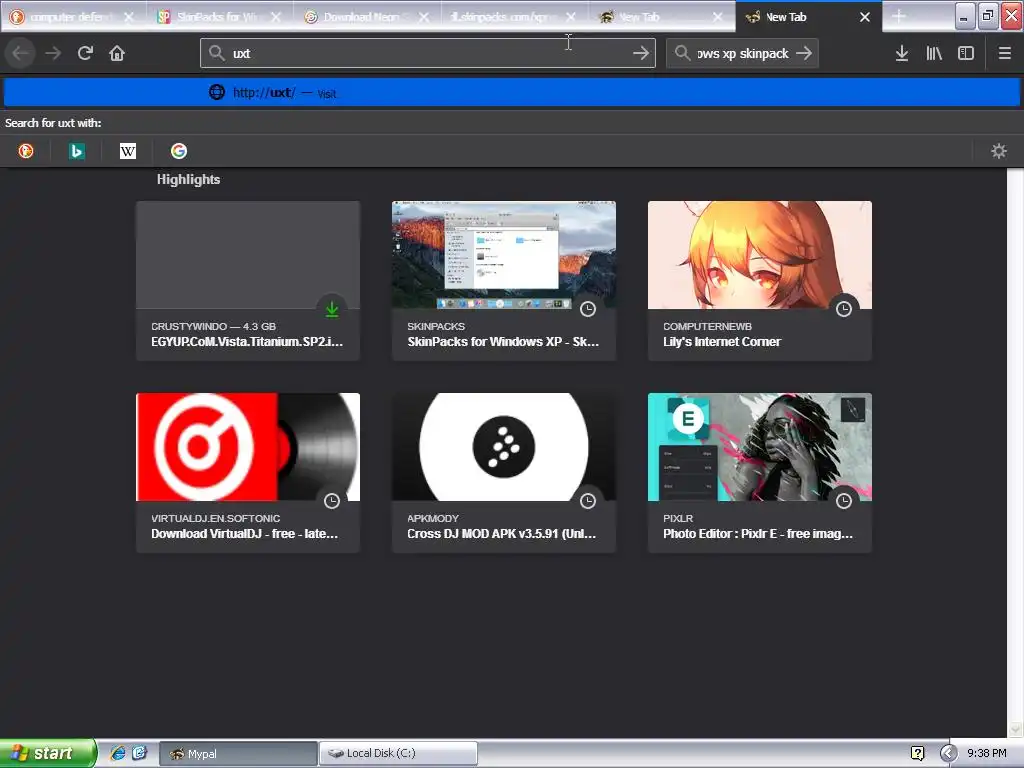This screenshot has height=768, width=1024.
Task: Open the Pixlr Photo Editor highlight
Action: click(x=760, y=473)
